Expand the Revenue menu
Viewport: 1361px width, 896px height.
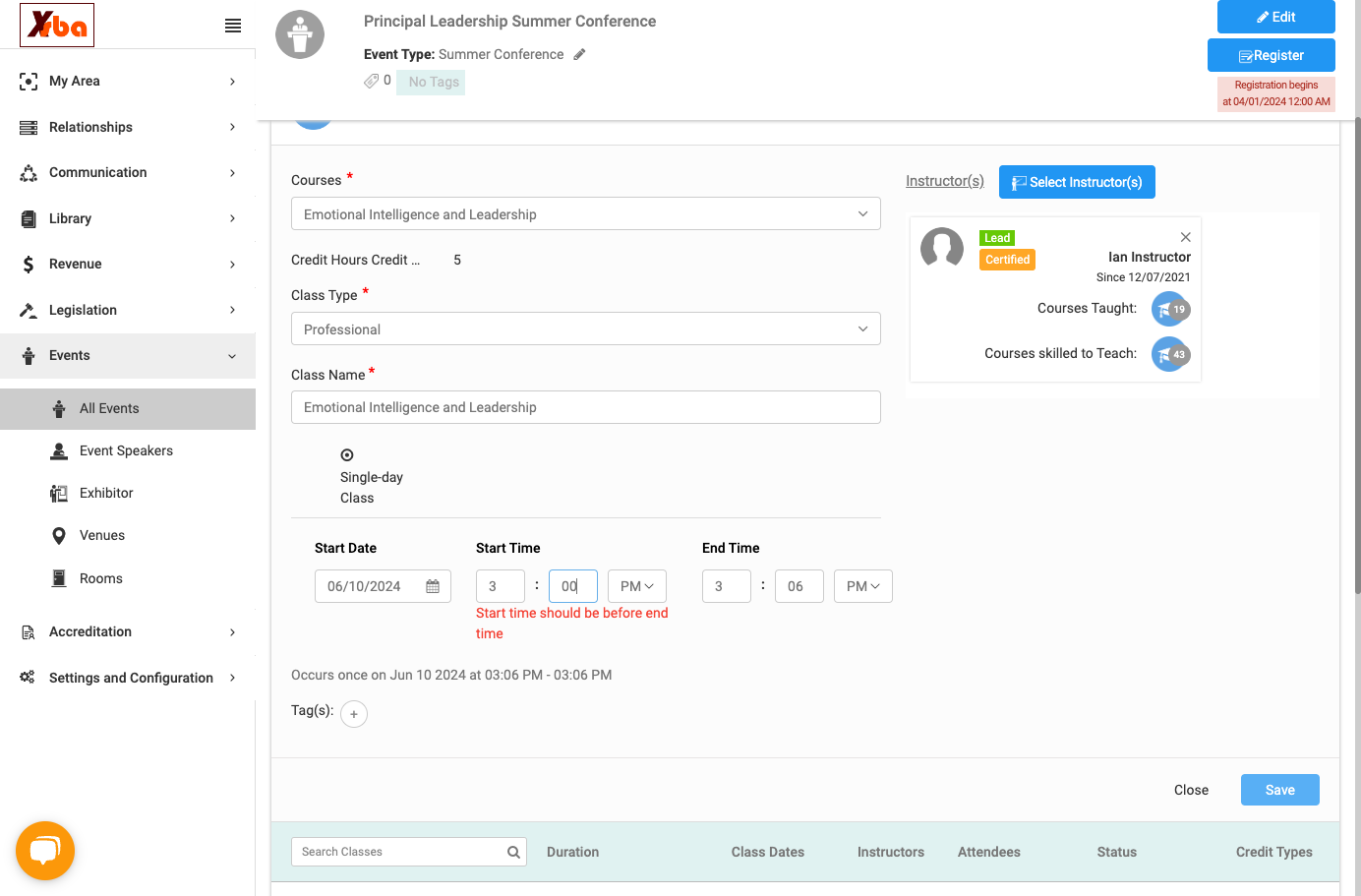[x=128, y=265]
